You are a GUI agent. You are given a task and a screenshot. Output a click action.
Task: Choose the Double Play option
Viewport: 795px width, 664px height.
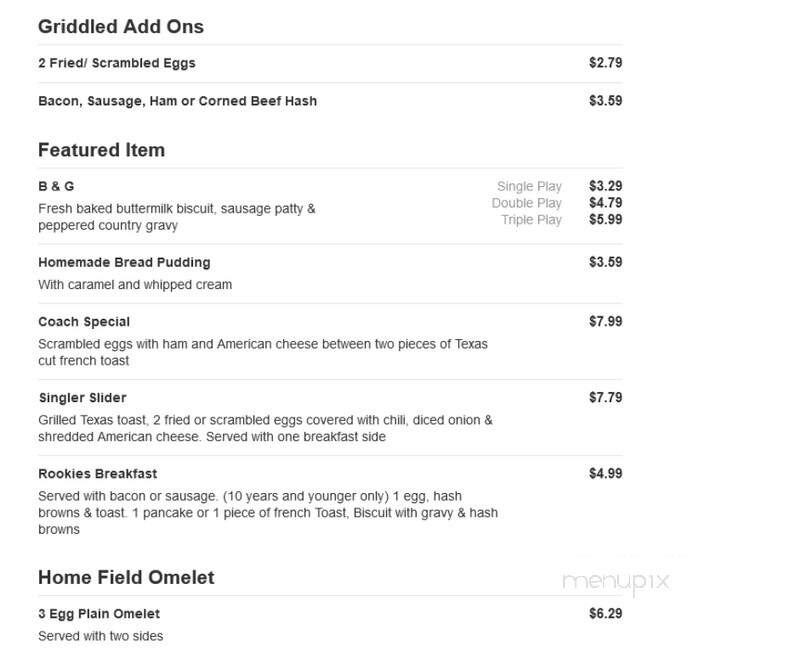526,203
